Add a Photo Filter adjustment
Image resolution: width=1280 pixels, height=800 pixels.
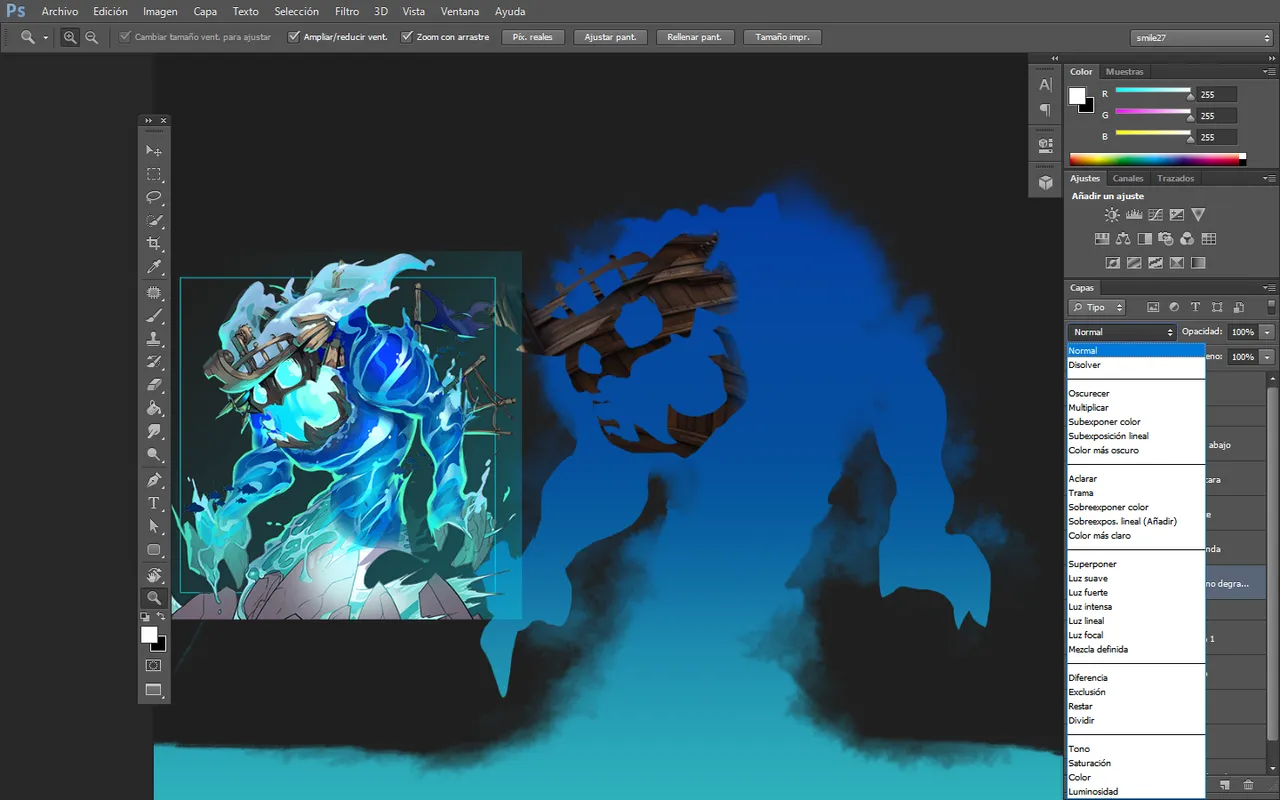[1165, 239]
